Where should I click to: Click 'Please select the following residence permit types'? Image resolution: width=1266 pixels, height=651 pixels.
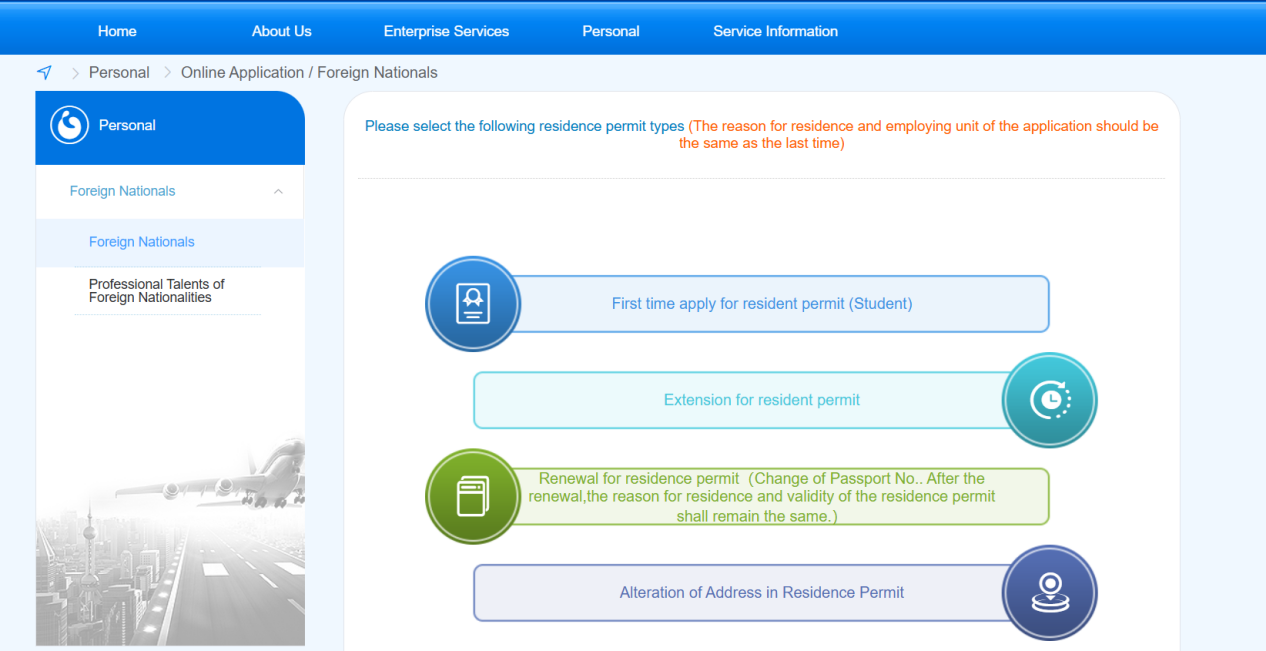point(524,126)
